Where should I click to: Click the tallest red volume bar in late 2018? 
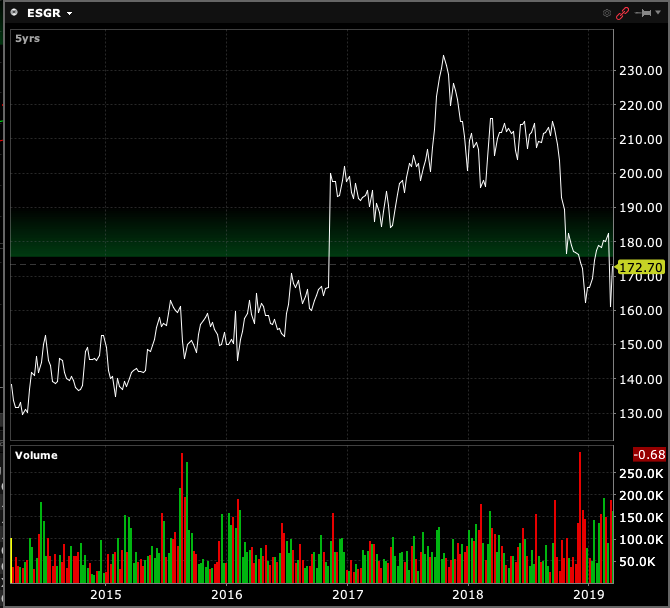[580, 517]
